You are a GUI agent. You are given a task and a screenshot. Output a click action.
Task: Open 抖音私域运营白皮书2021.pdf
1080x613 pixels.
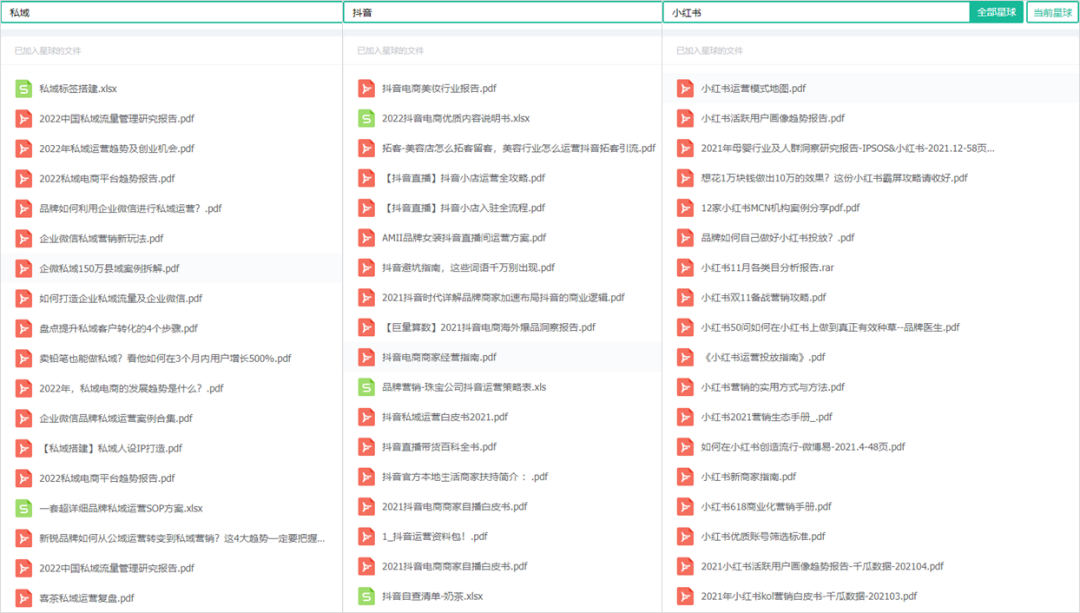pos(445,417)
